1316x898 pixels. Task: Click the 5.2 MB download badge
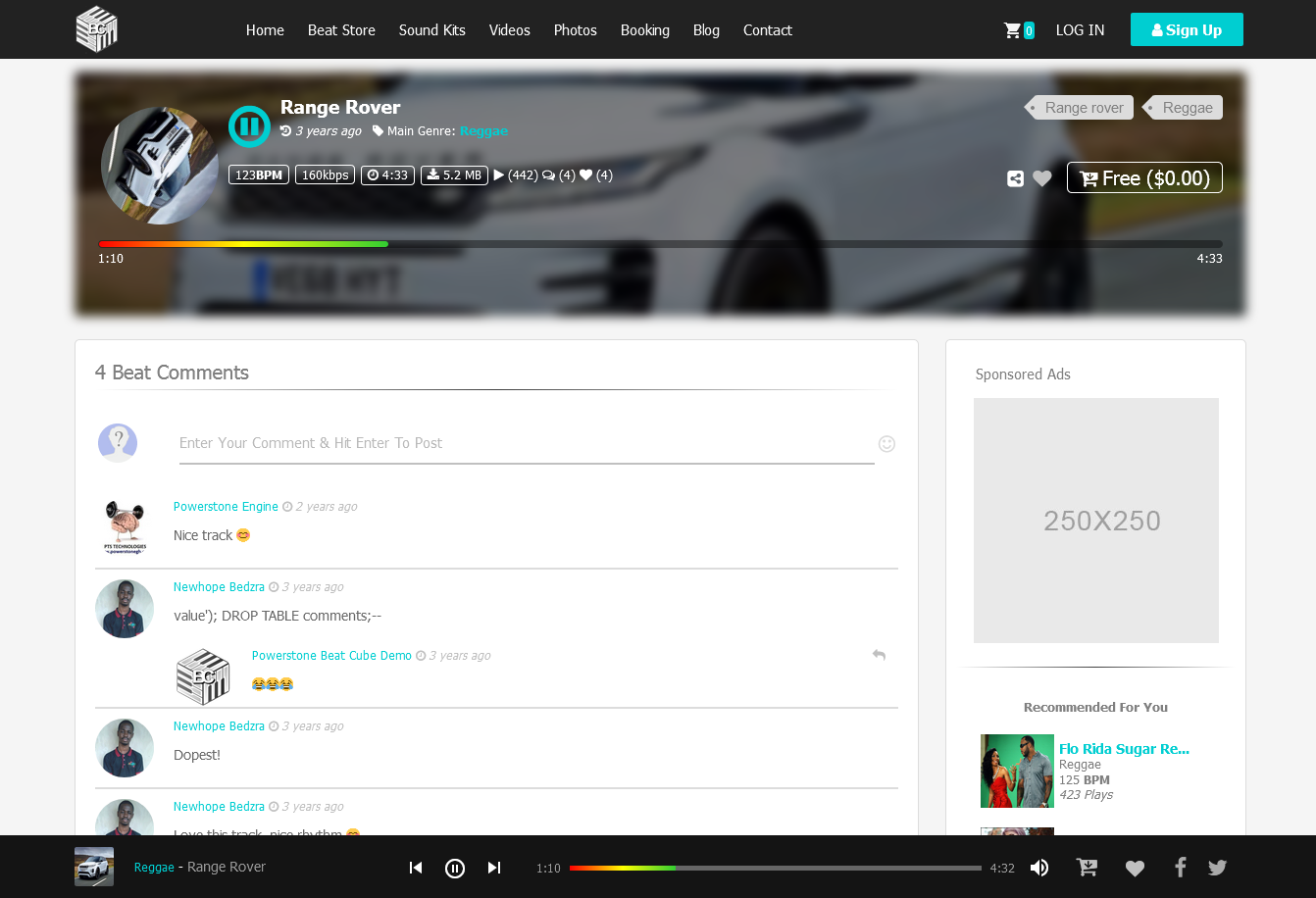pyautogui.click(x=454, y=175)
